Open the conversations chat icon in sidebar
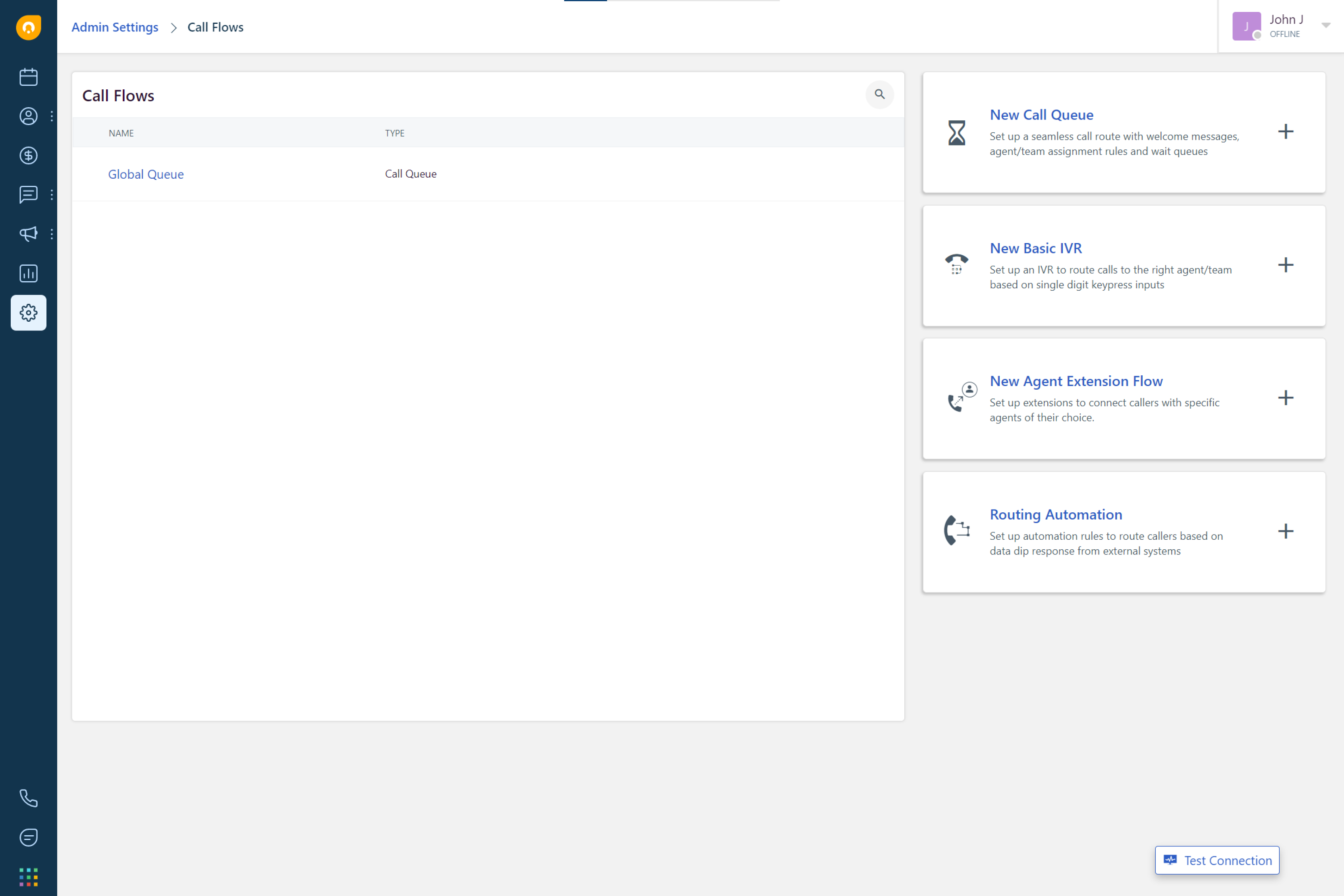The width and height of the screenshot is (1344, 896). (x=29, y=195)
